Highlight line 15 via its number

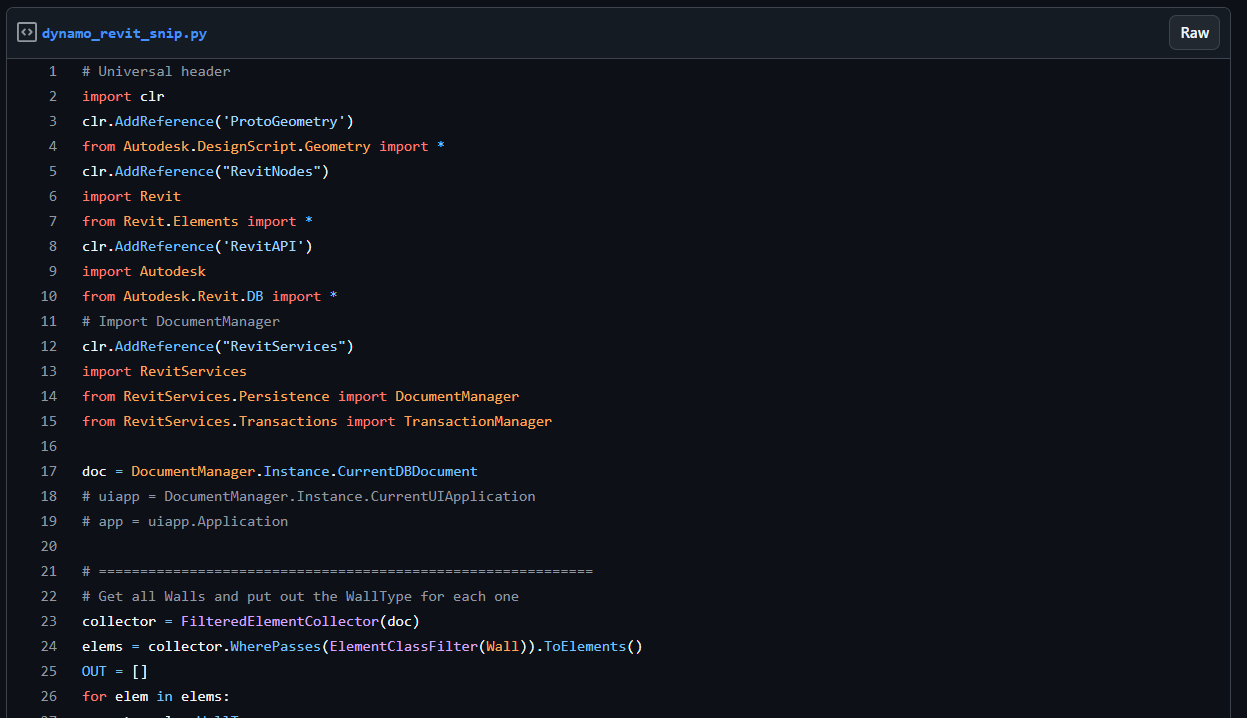point(49,421)
